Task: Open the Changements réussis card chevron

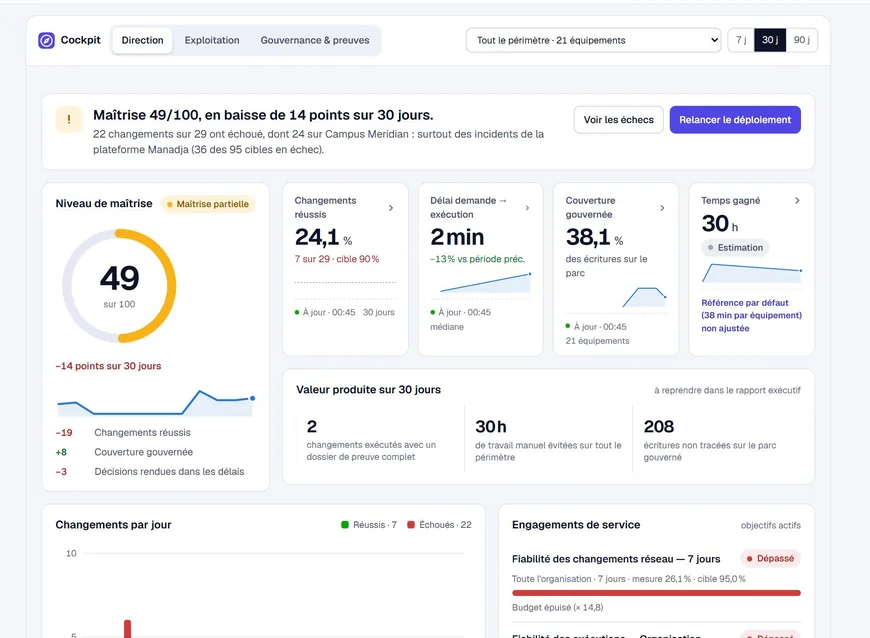Action: coord(391,208)
